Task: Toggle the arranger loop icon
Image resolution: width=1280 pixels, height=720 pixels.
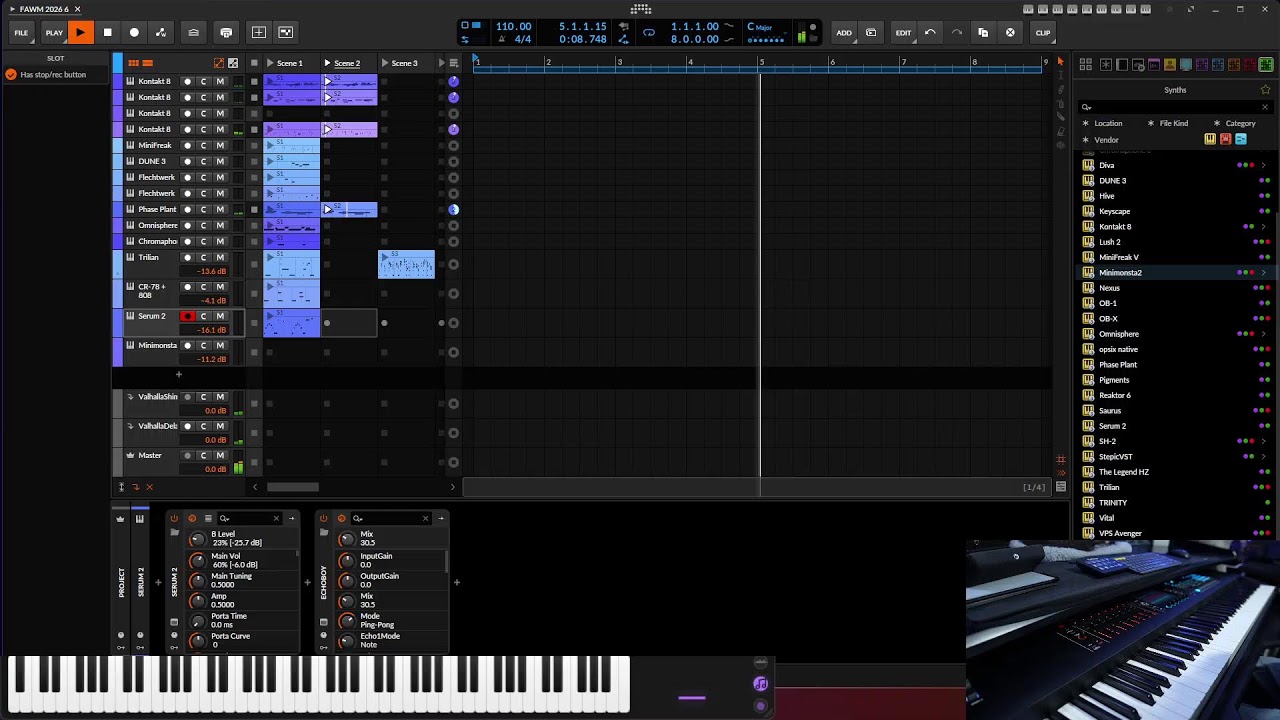Action: tap(649, 33)
